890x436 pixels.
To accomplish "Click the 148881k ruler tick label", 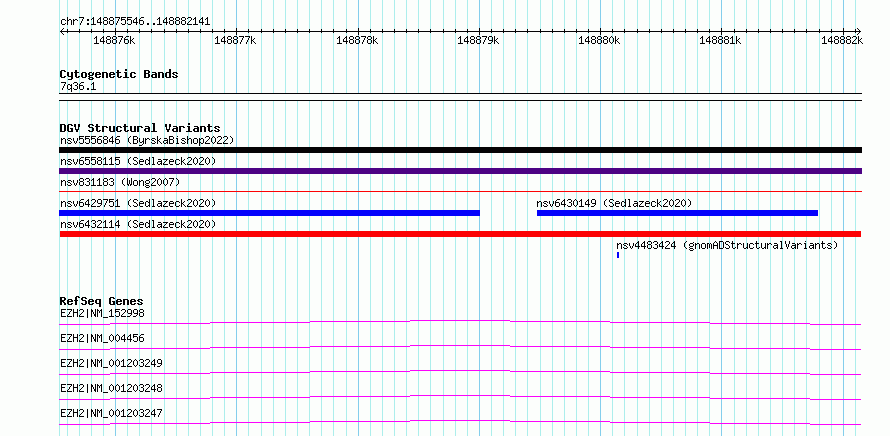I will (x=720, y=40).
